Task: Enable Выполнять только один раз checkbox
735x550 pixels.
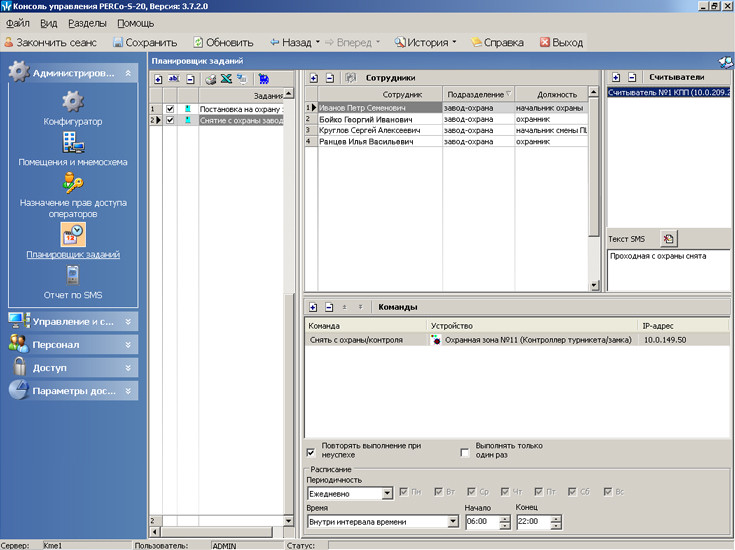Action: point(465,452)
